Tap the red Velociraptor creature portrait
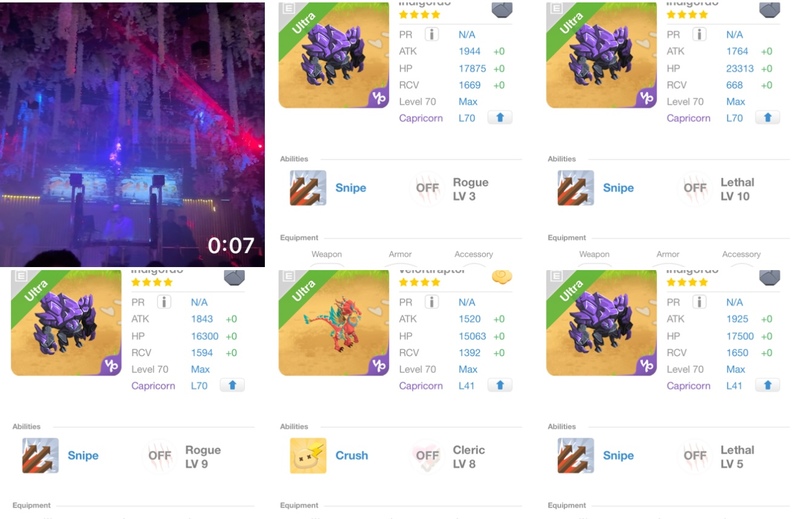This screenshot has height=519, width=800. 334,323
